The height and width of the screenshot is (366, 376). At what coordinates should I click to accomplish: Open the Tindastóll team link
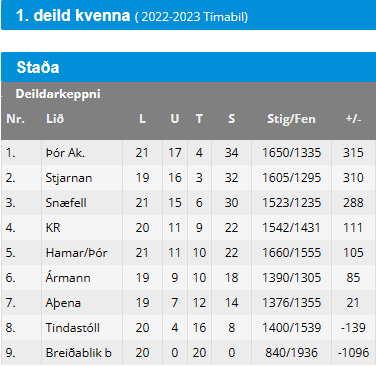(x=72, y=328)
